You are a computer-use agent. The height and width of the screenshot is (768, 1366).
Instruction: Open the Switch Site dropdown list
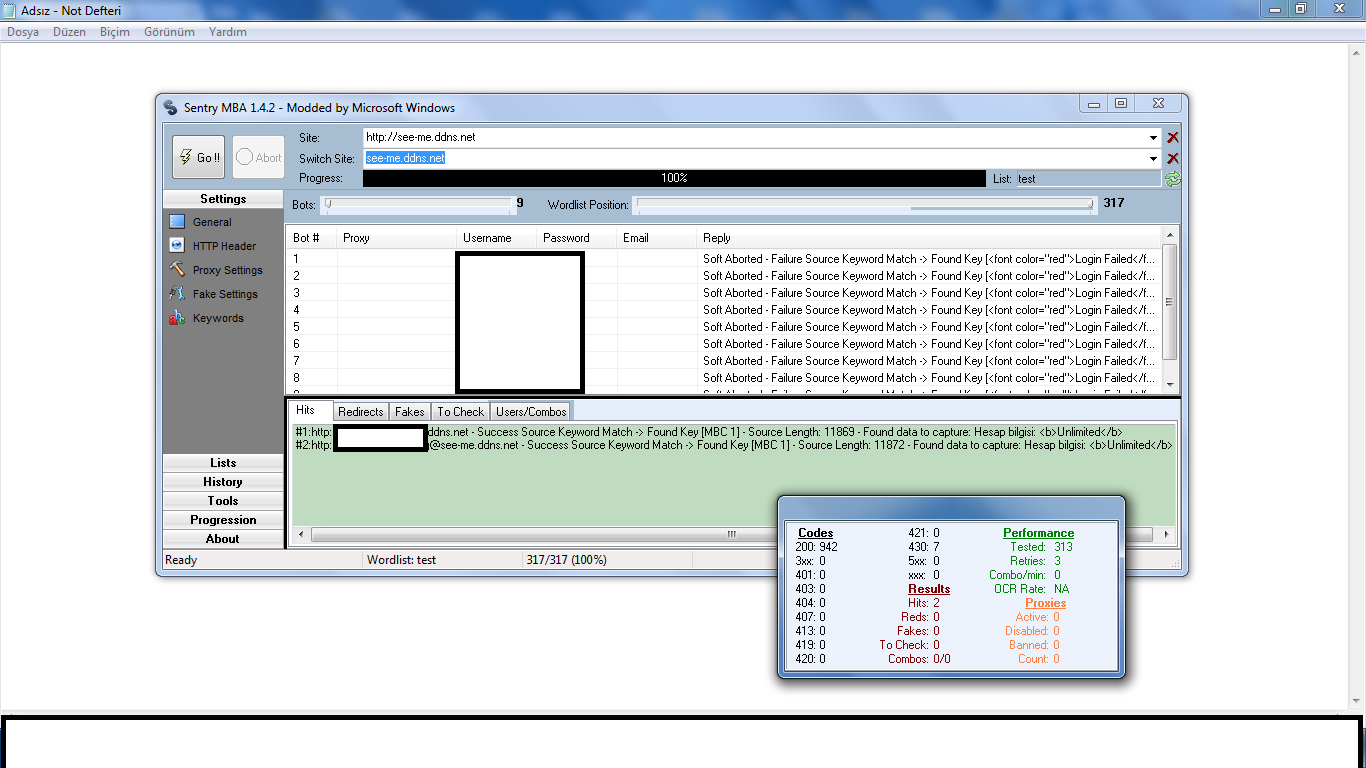pos(1154,158)
